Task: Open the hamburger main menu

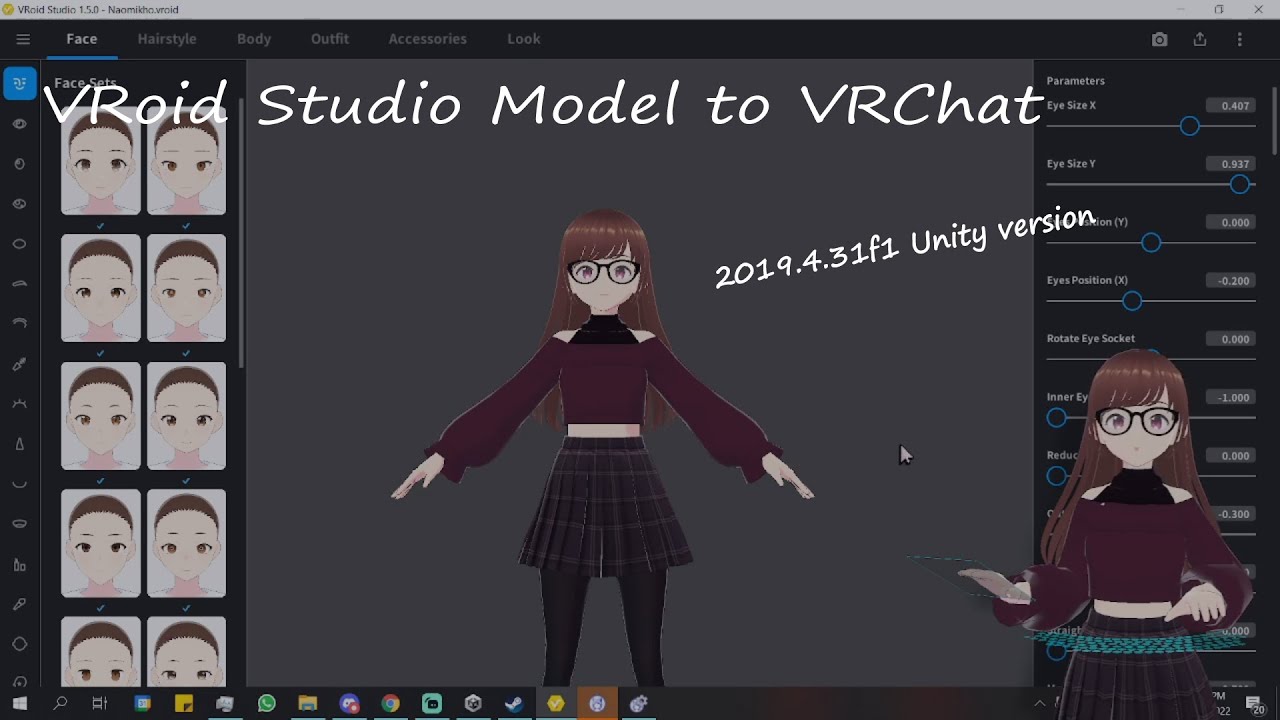Action: [x=23, y=39]
